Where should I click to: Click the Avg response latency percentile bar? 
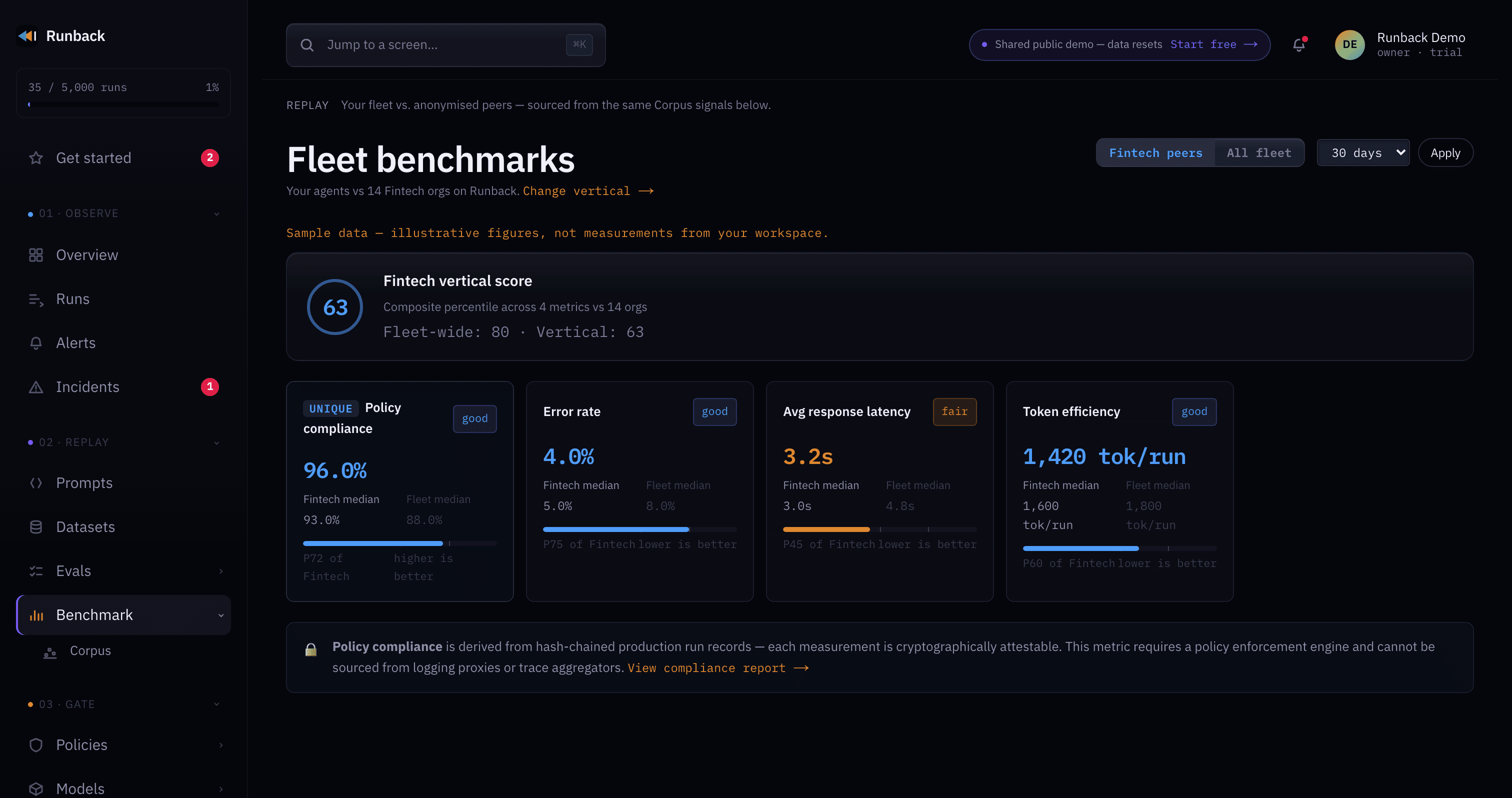click(880, 529)
